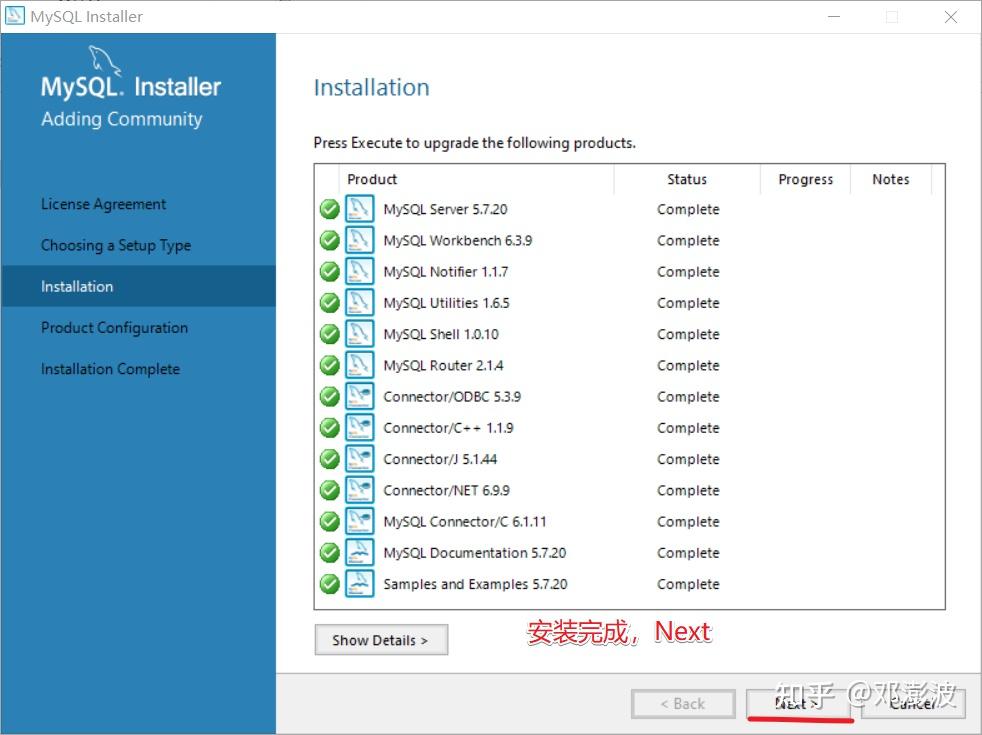Screen dimensions: 982x735
Task: Select the MySQL Workbench 6.3.9 row text
Action: point(458,240)
